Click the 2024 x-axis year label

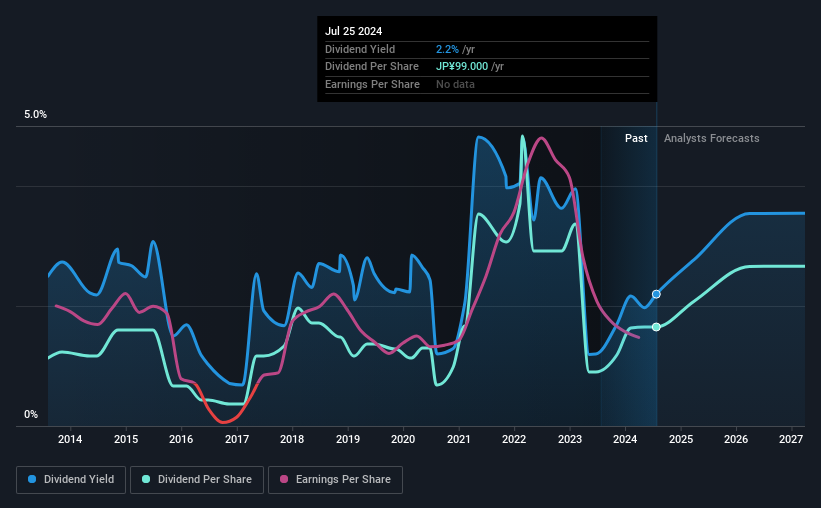[x=625, y=439]
